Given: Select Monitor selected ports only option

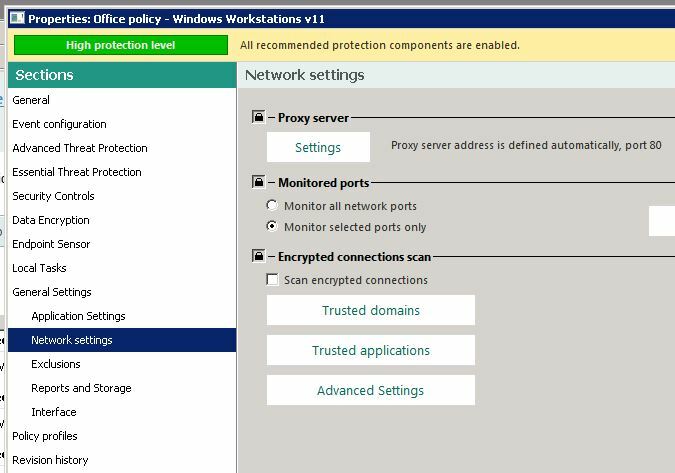Looking at the screenshot, I should click(272, 226).
